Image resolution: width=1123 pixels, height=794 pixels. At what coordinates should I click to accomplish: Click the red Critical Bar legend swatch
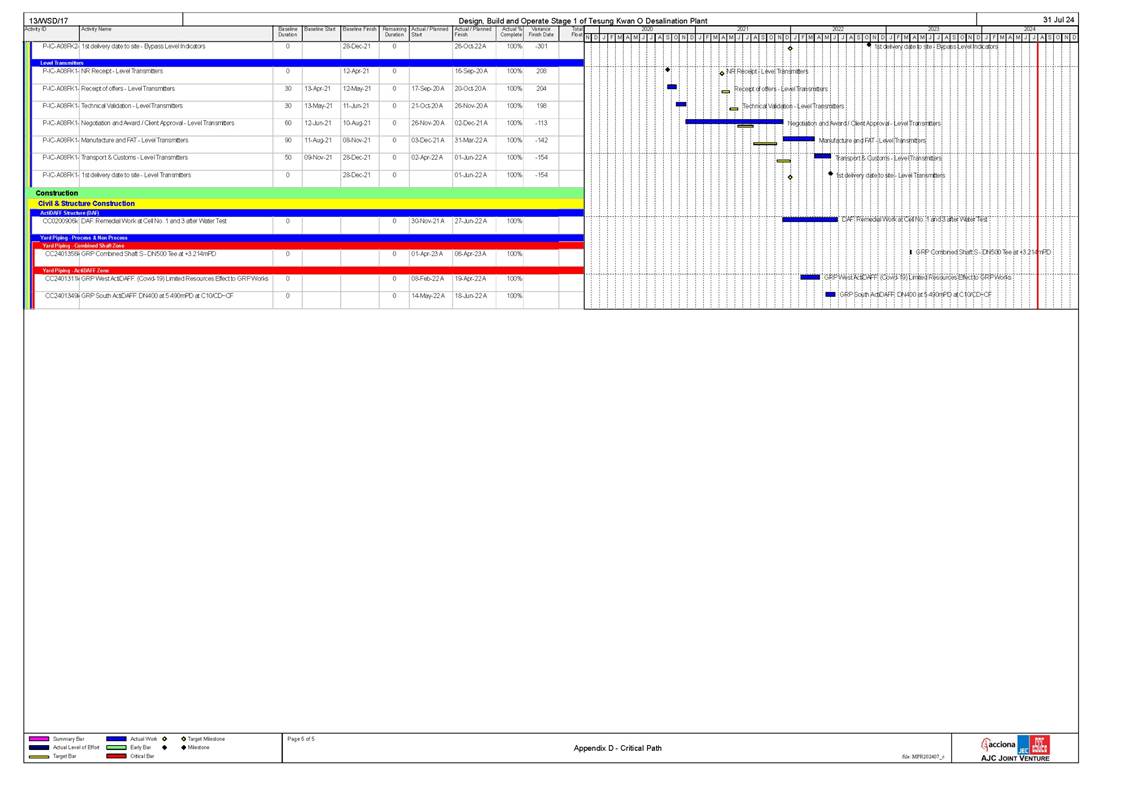point(117,757)
